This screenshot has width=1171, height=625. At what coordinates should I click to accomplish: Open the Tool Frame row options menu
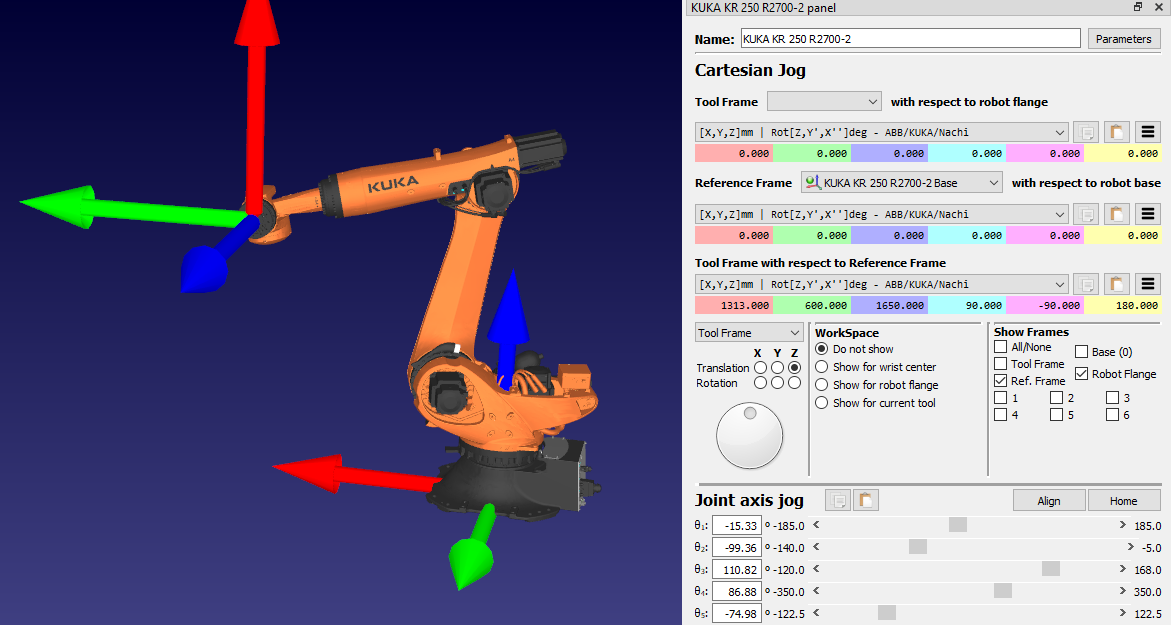(x=1148, y=133)
